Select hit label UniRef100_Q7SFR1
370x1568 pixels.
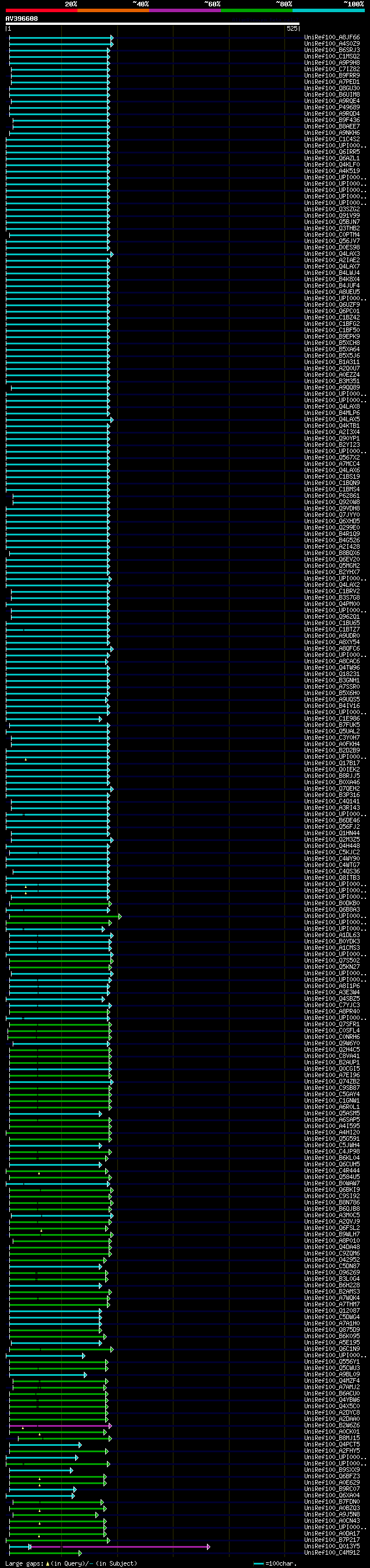tap(332, 1024)
